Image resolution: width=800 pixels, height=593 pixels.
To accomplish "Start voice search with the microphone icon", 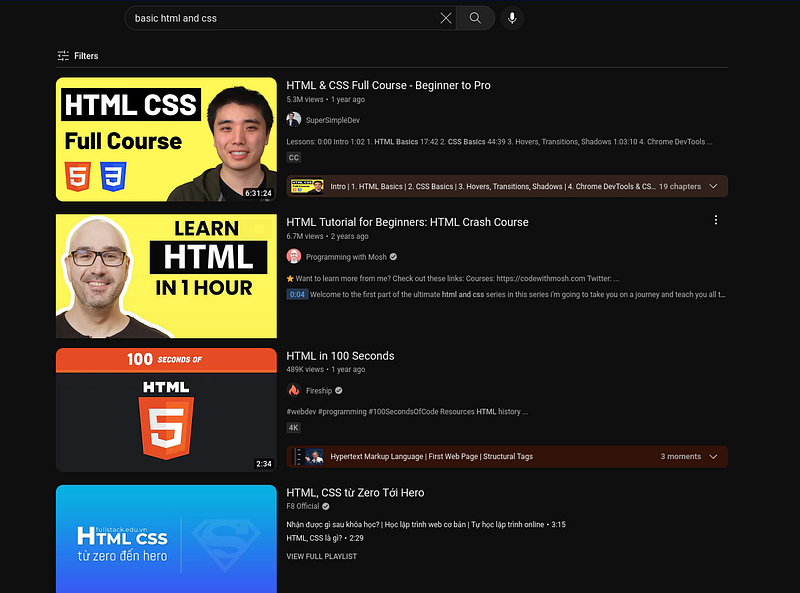I will tap(512, 18).
